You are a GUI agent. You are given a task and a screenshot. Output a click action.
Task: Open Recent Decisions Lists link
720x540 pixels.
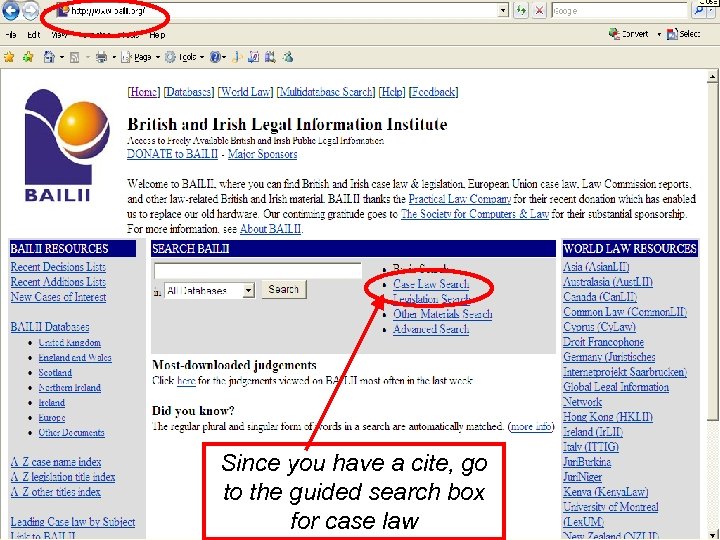58,267
